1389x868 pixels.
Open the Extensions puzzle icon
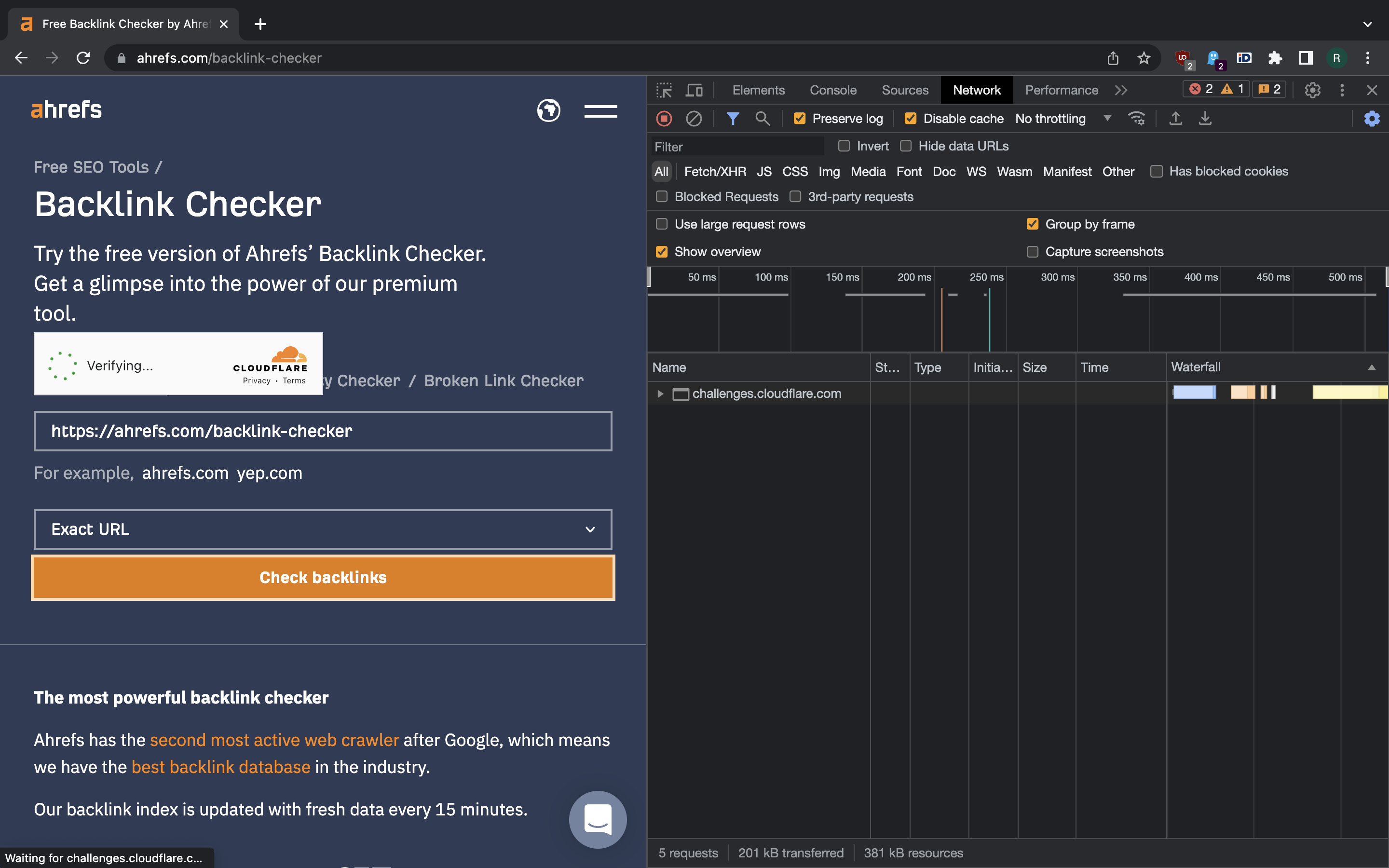pyautogui.click(x=1275, y=58)
